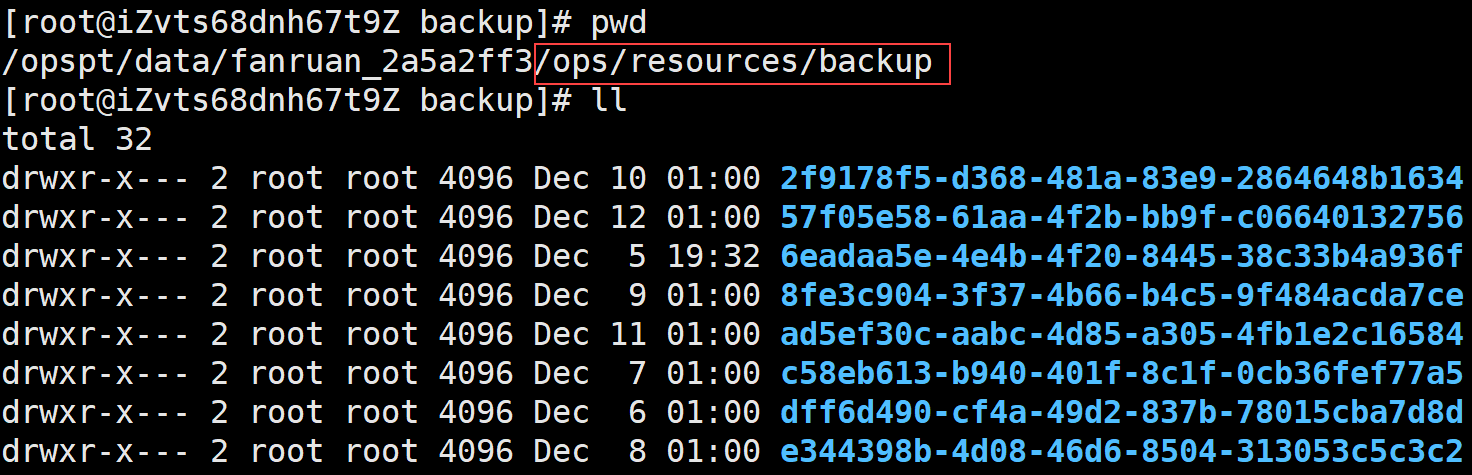1472x475 pixels.
Task: Click the directory name starting with 2f9178f5
Action: [1121, 179]
